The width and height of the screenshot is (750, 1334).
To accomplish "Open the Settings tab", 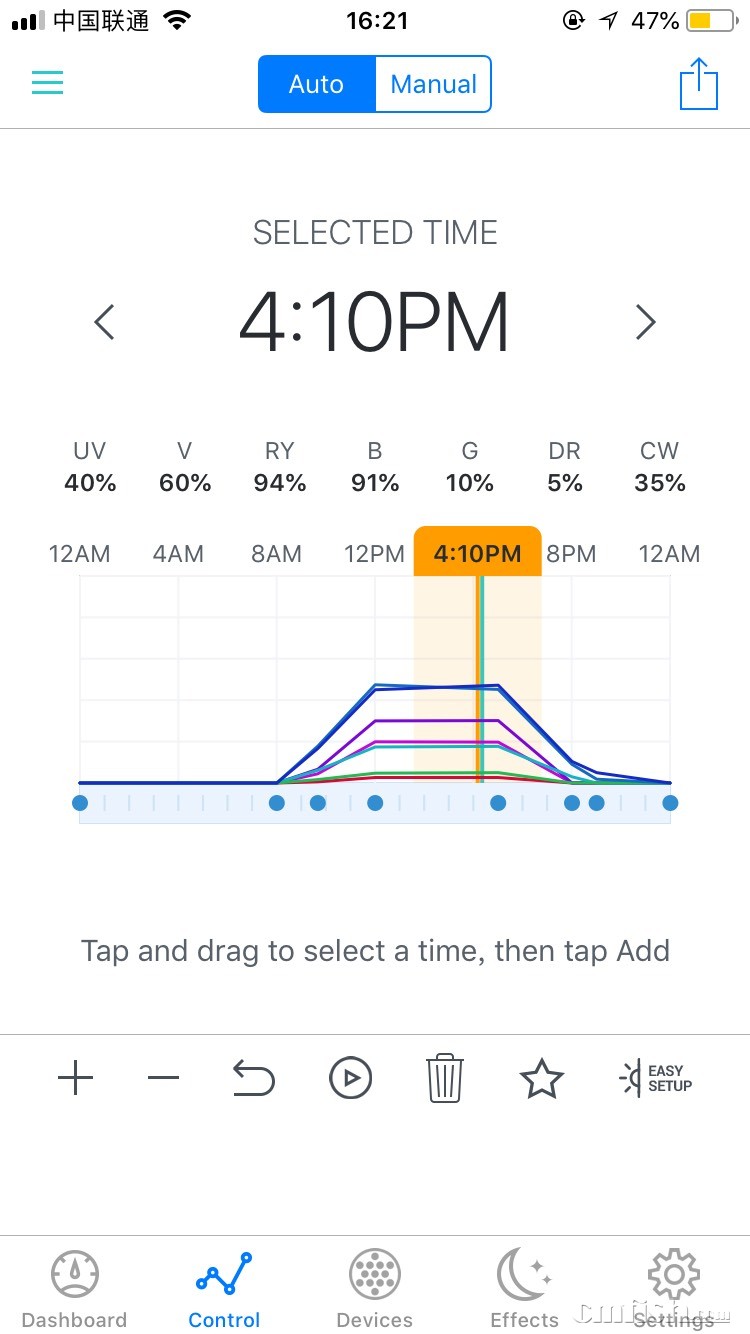I will point(674,1289).
